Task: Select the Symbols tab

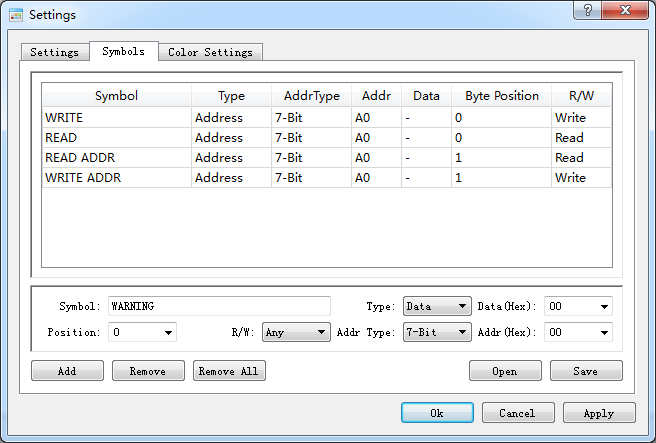Action: [124, 51]
